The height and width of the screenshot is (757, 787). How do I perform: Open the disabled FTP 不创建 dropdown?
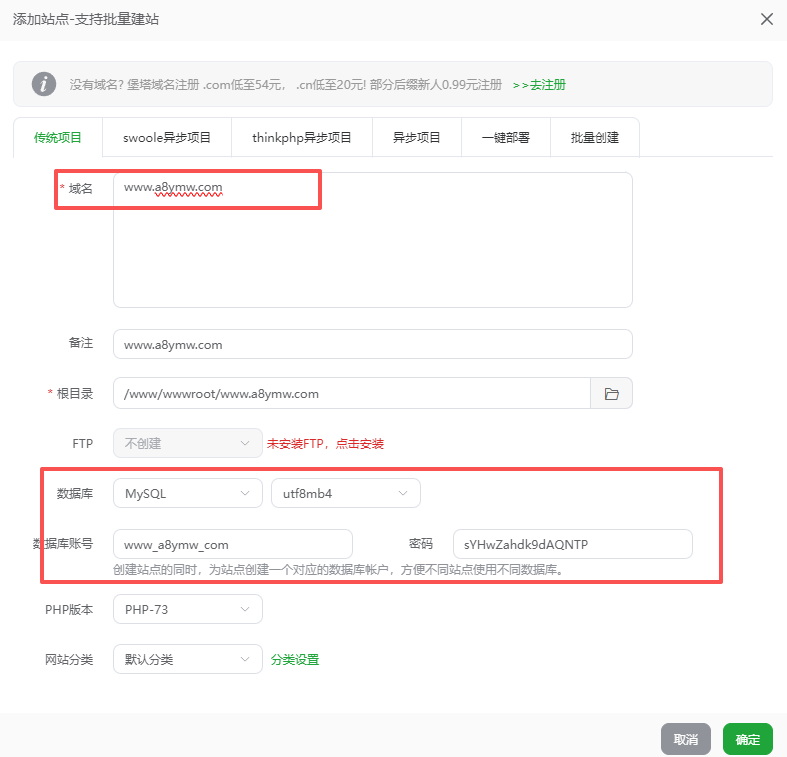[187, 443]
